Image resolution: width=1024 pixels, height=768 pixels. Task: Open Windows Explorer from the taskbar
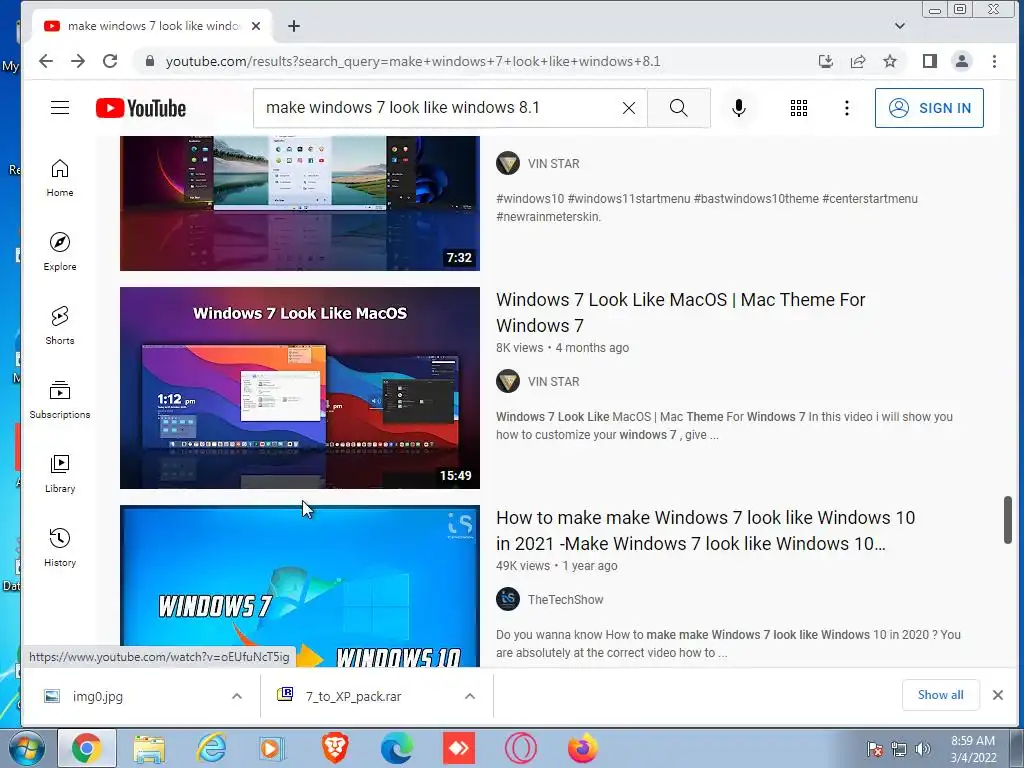[149, 748]
